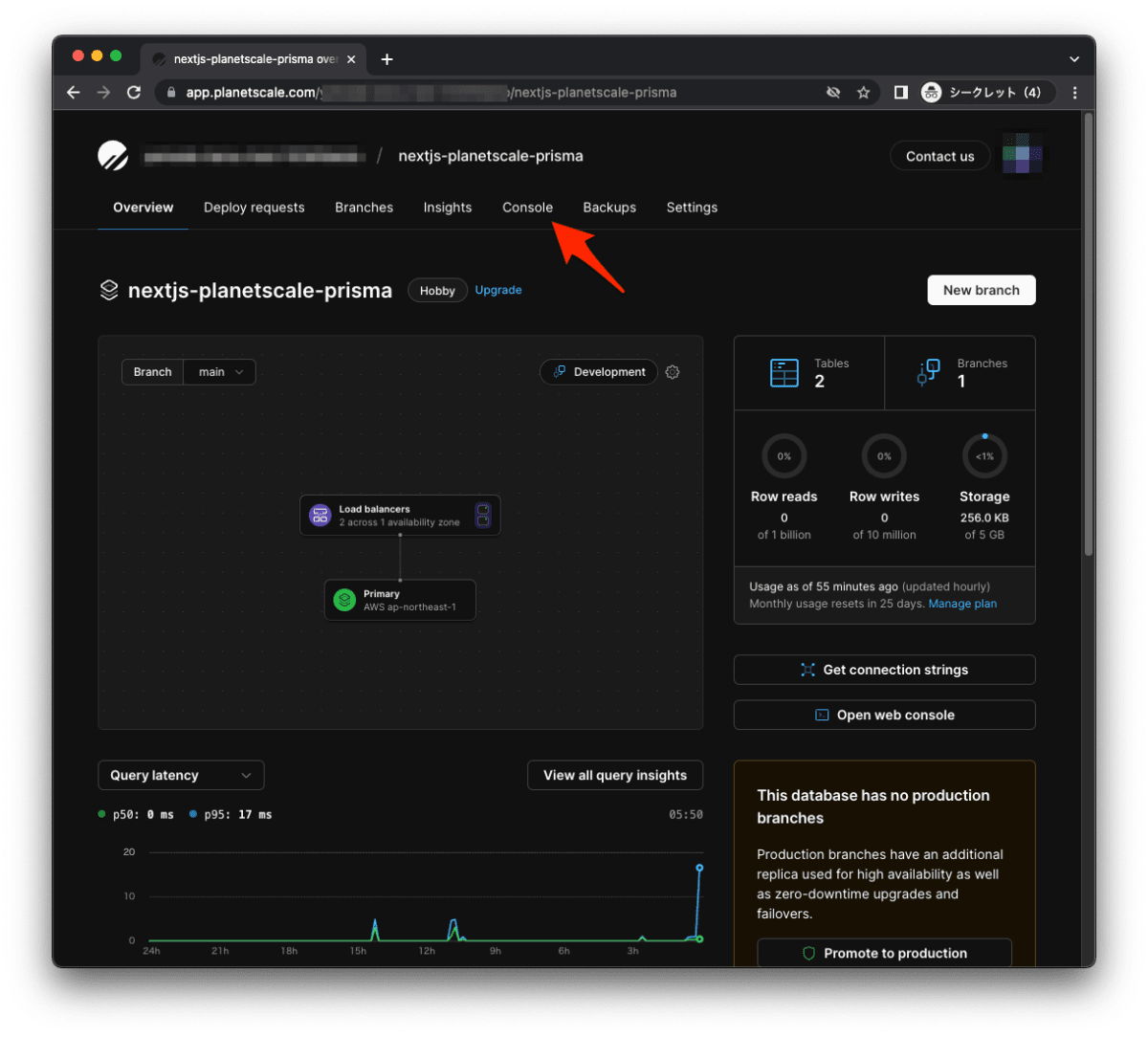
Task: Click the blurred organization name breadcrumb
Action: 254,156
